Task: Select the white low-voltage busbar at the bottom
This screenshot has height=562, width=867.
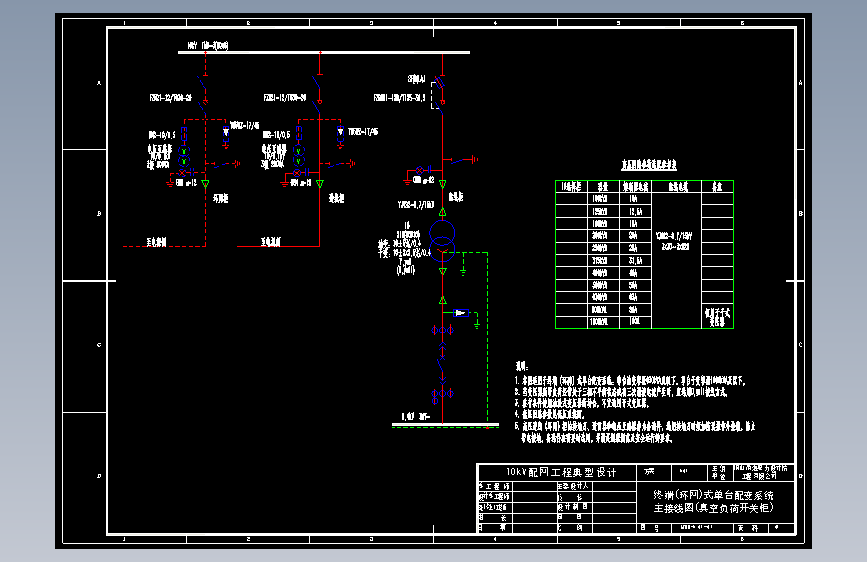Action: tap(445, 425)
